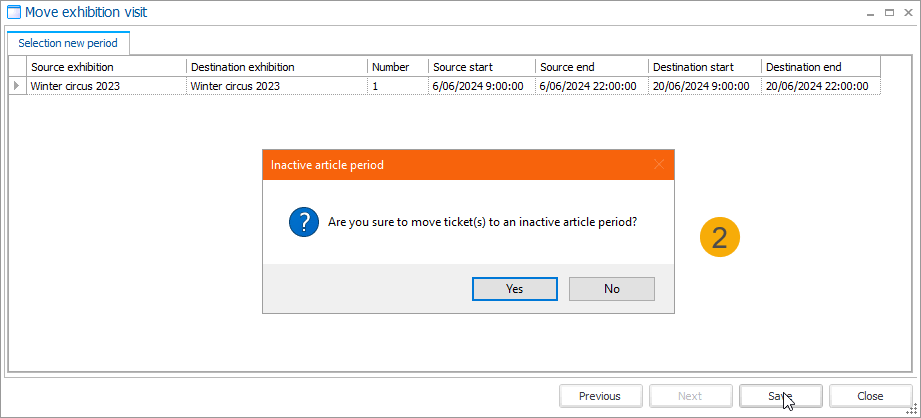The width and height of the screenshot is (921, 418).
Task: Click the Previous button
Action: point(599,396)
